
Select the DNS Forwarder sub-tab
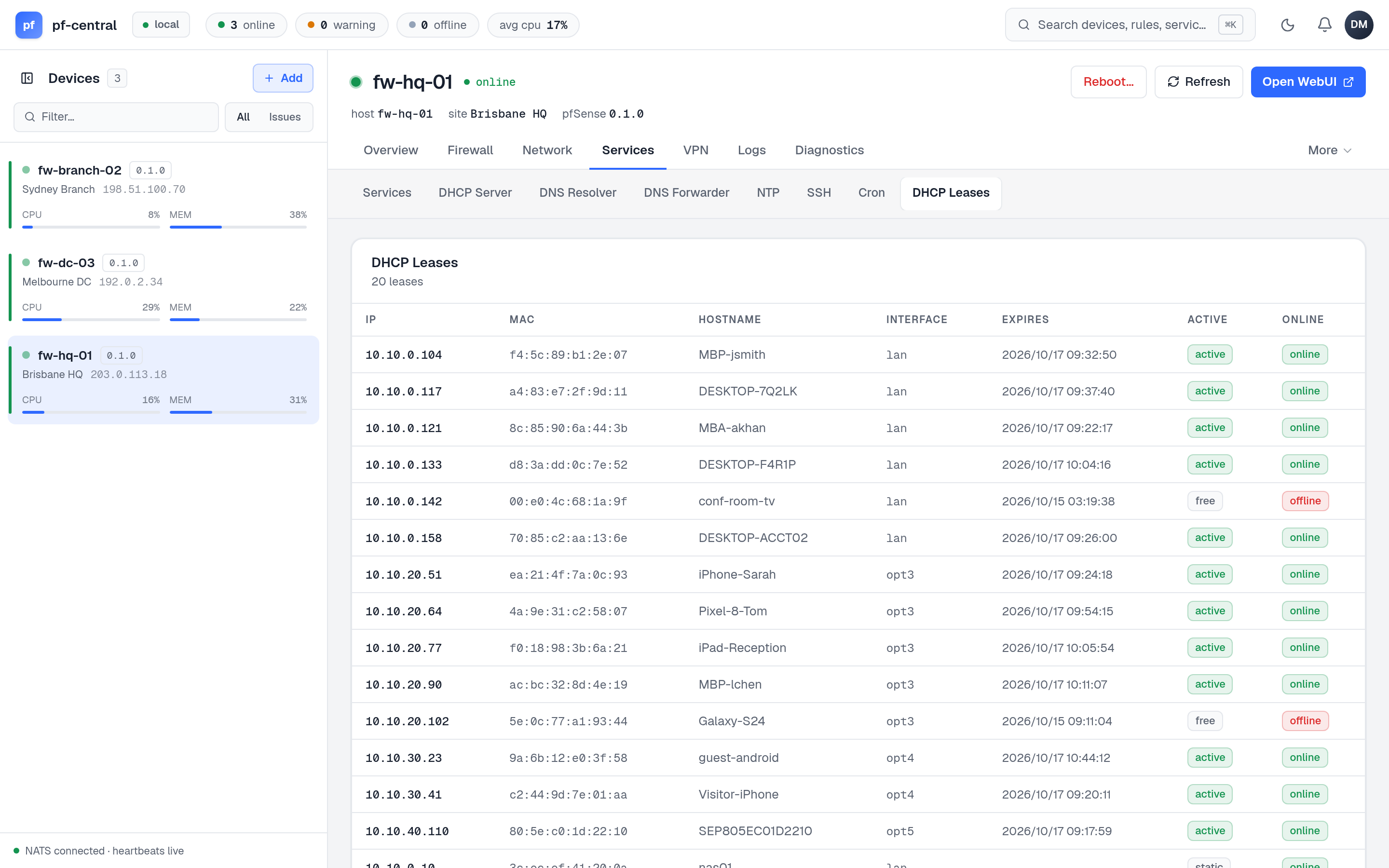[x=686, y=193]
